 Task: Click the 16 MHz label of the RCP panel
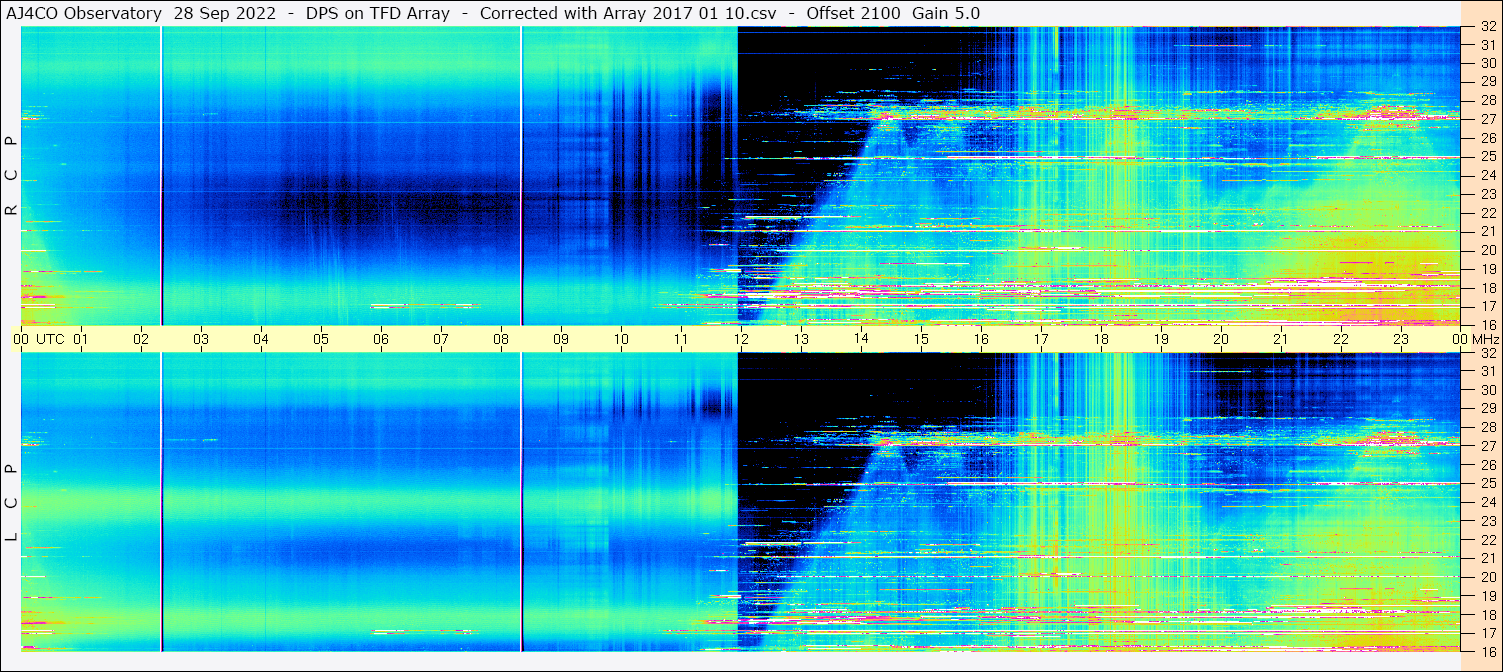pos(1487,324)
